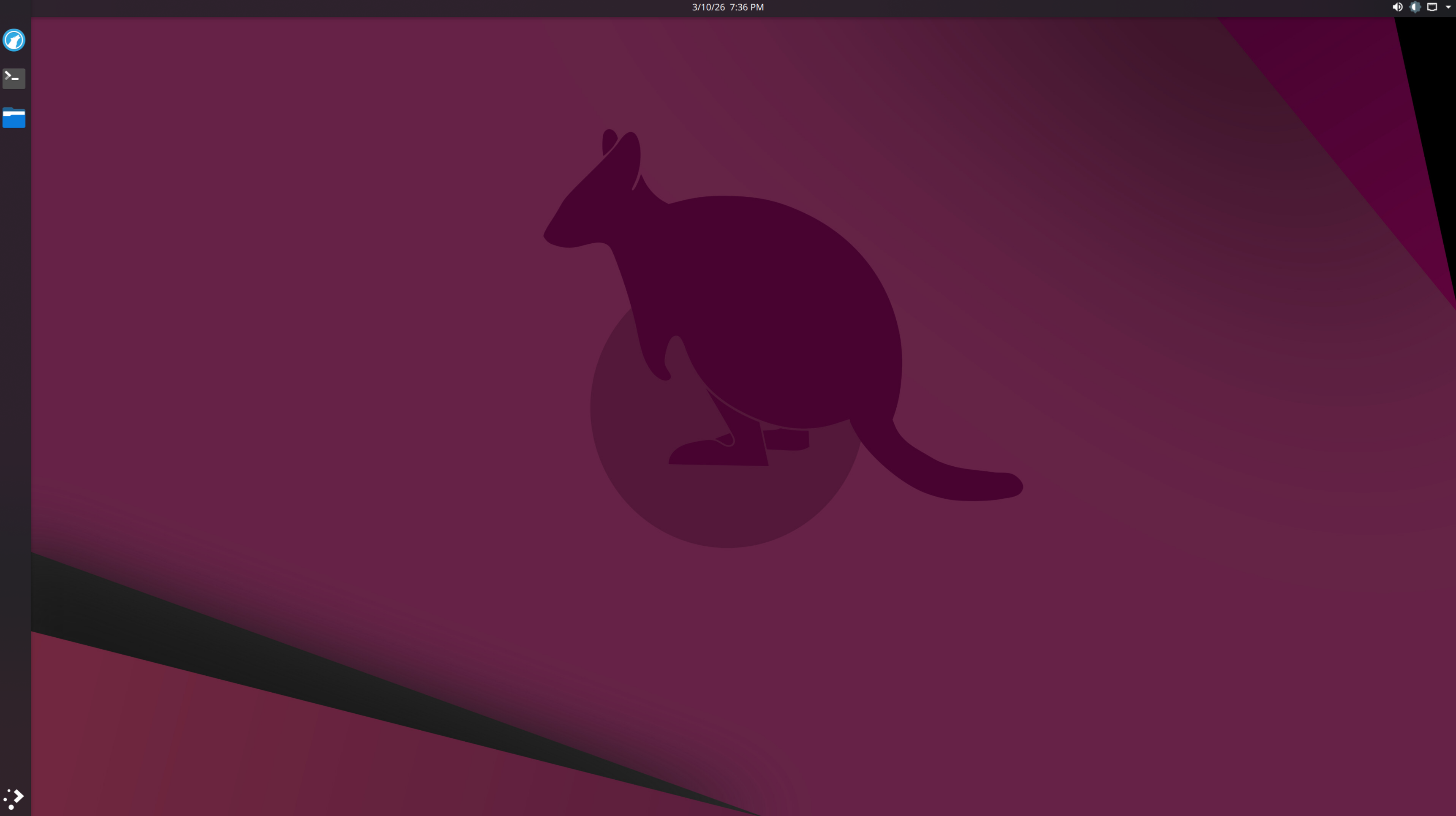The image size is (1456, 816).
Task: Open the system menu's down-pointing triangle
Action: point(1448,7)
